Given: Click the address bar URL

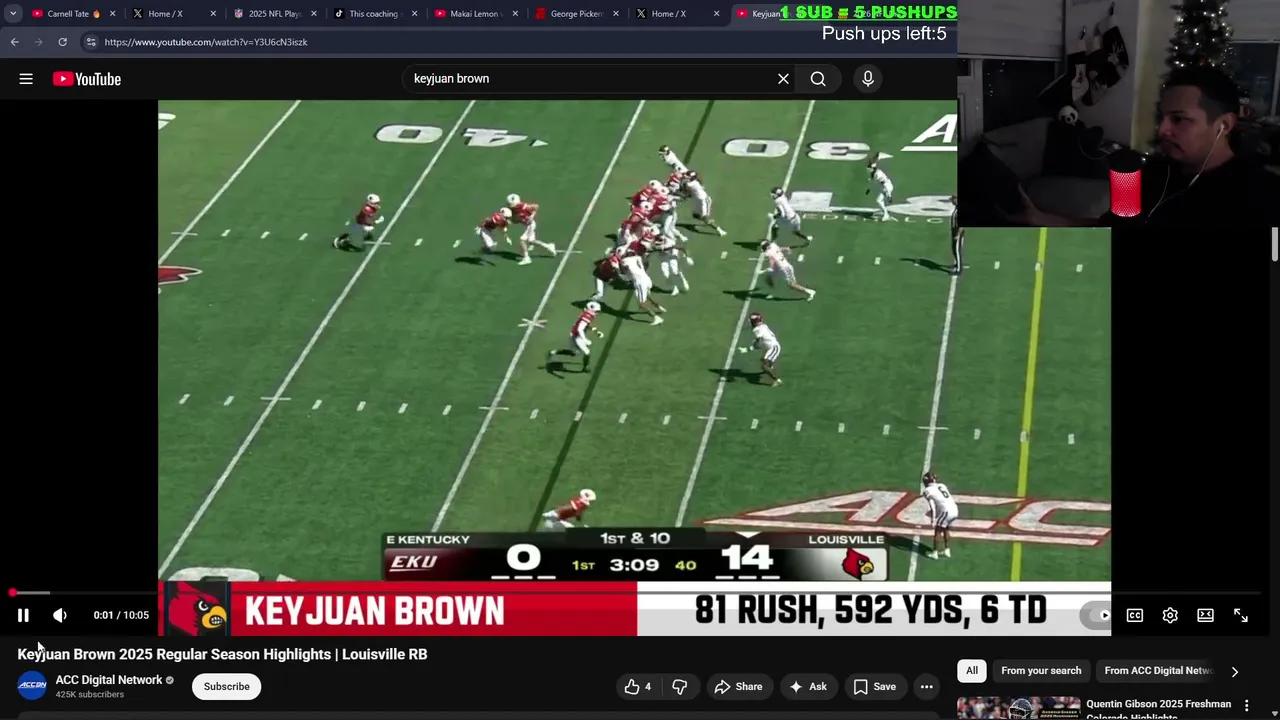Looking at the screenshot, I should tap(206, 42).
